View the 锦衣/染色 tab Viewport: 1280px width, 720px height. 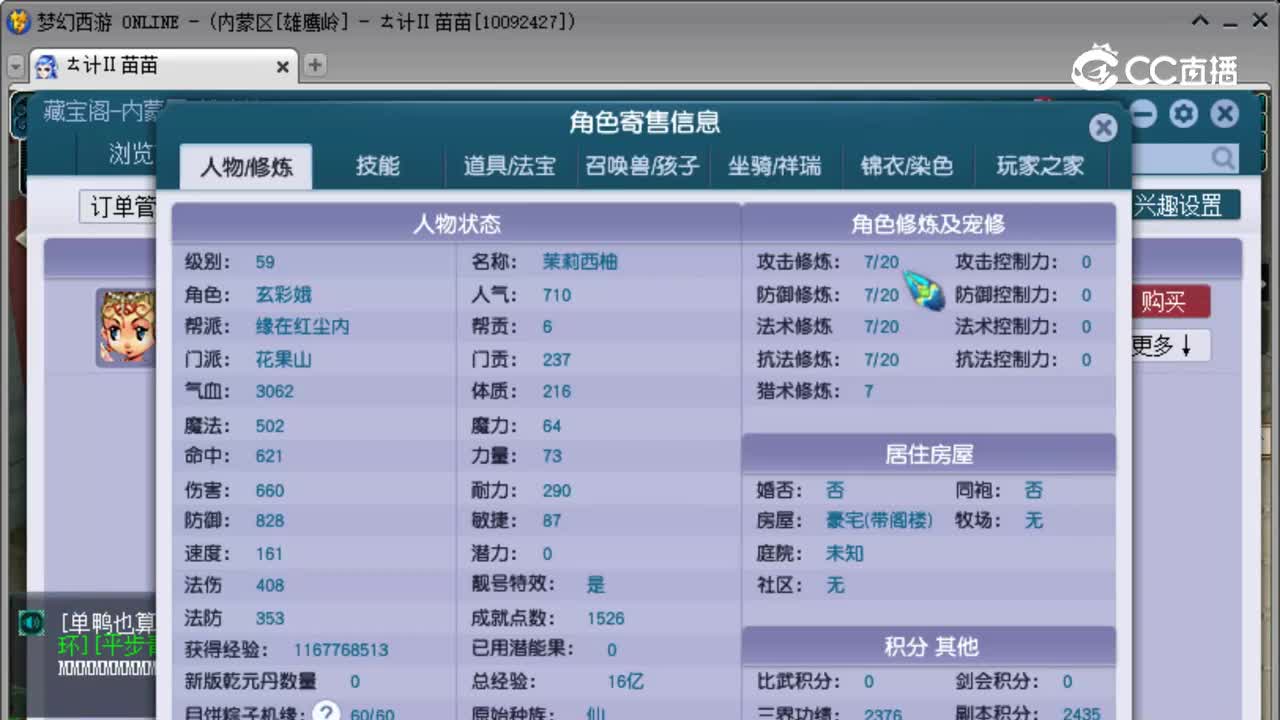(x=906, y=166)
